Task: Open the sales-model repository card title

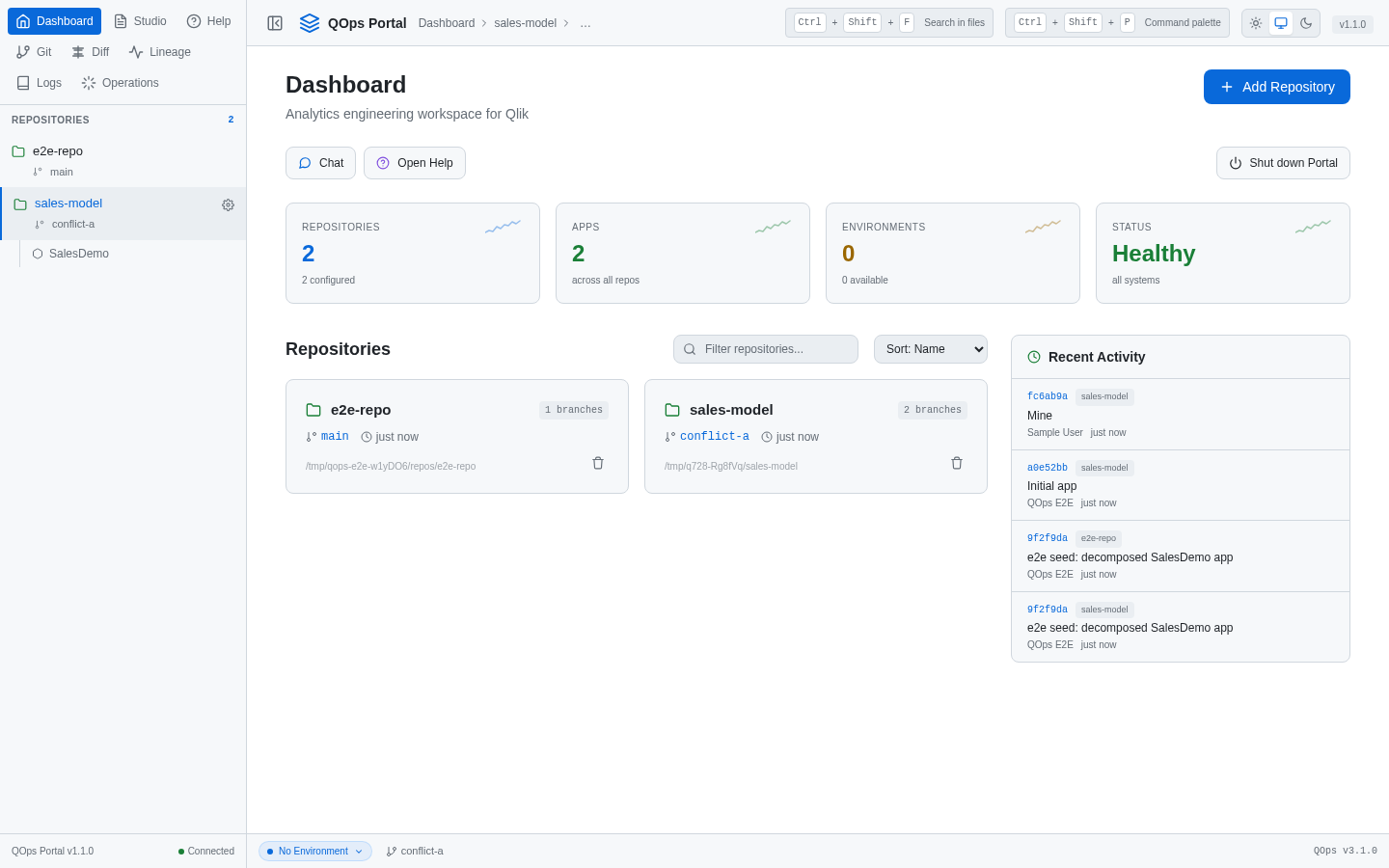Action: [x=731, y=410]
